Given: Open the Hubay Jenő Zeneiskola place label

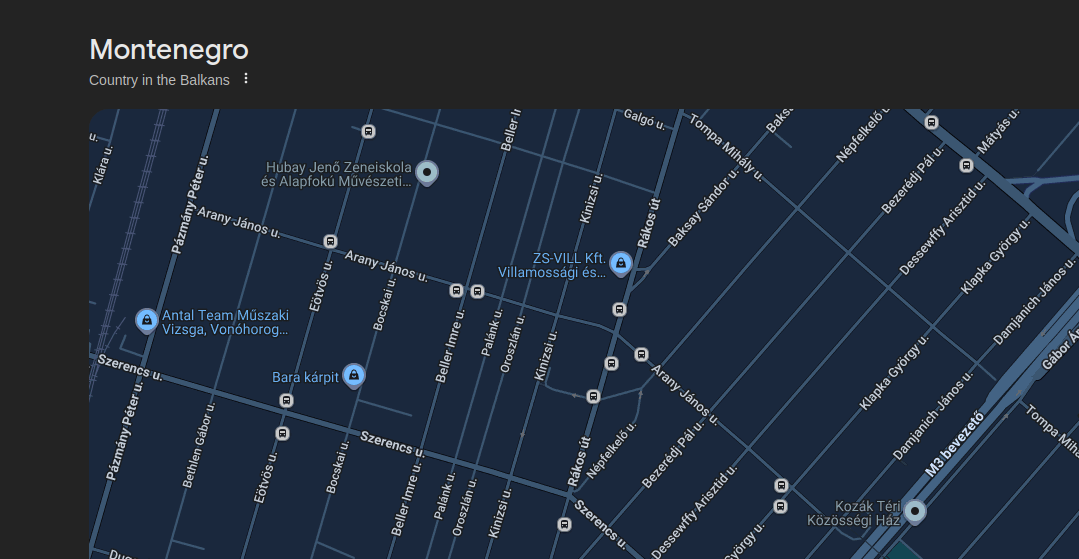Looking at the screenshot, I should click(337, 174).
